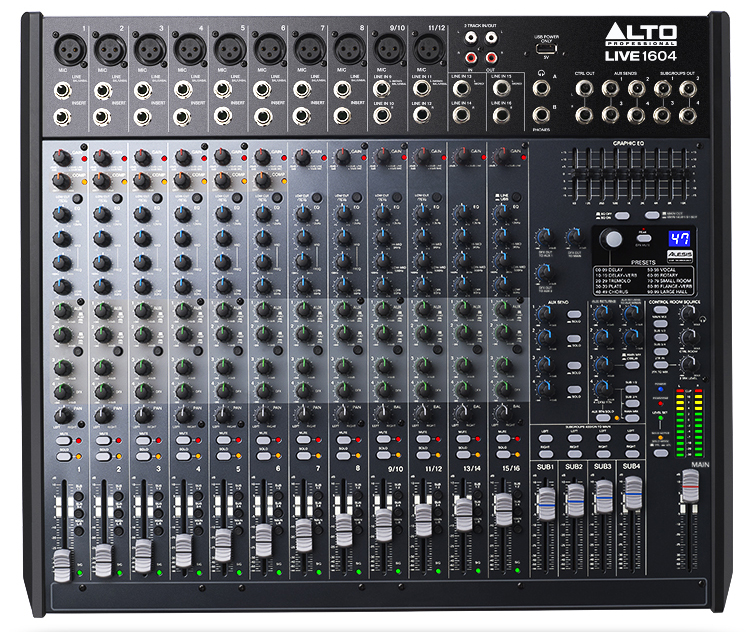Click the channel 1 XLR mic input
The image size is (746, 632).
click(x=70, y=49)
